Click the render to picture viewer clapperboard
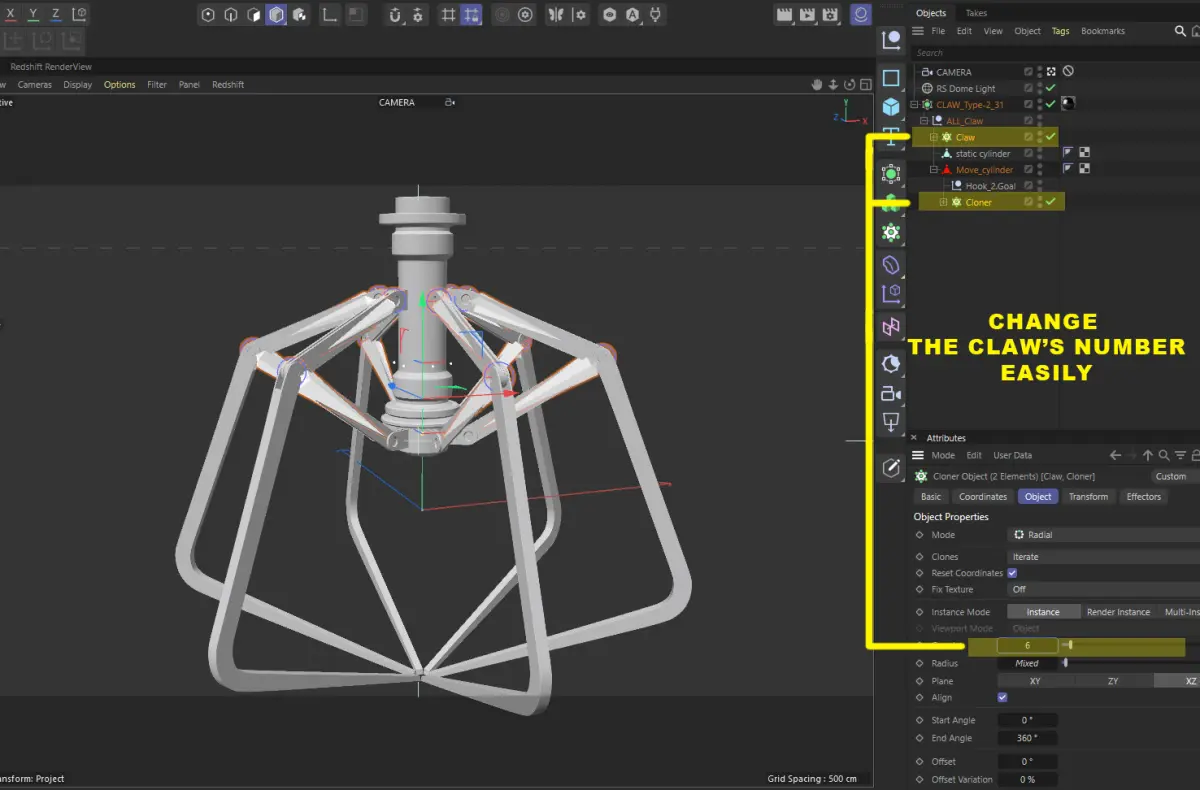 coord(808,15)
